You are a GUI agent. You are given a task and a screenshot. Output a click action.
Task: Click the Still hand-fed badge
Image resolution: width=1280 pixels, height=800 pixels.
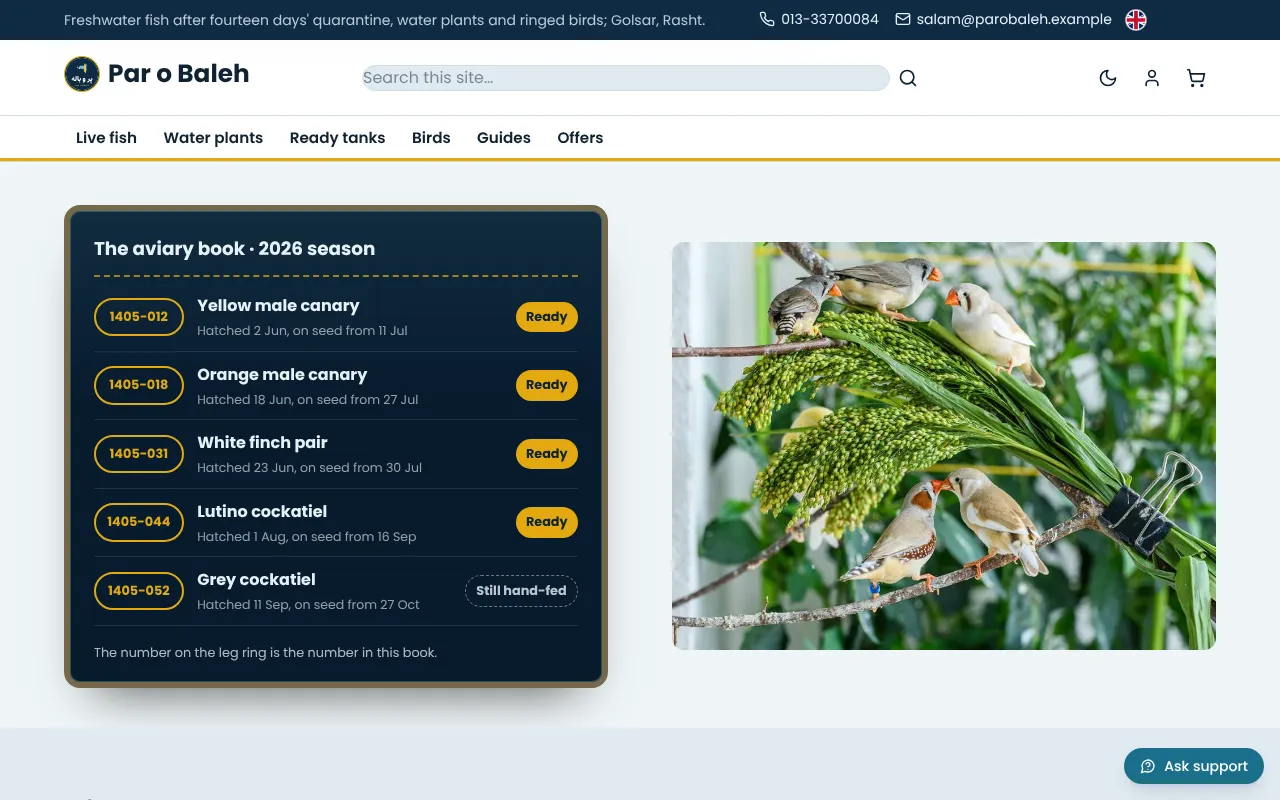521,591
